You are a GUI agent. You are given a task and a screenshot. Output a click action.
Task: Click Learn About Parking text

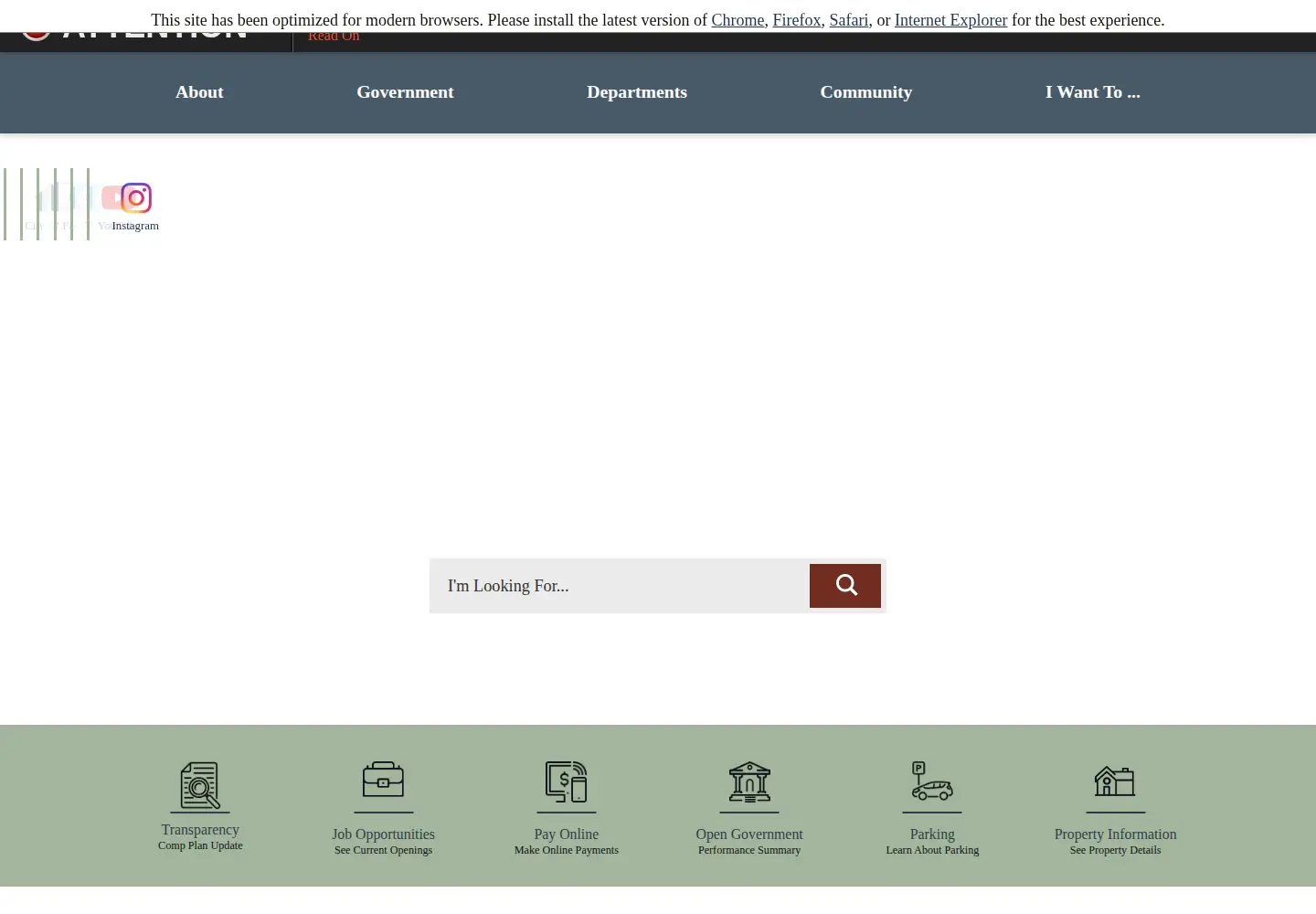(932, 850)
